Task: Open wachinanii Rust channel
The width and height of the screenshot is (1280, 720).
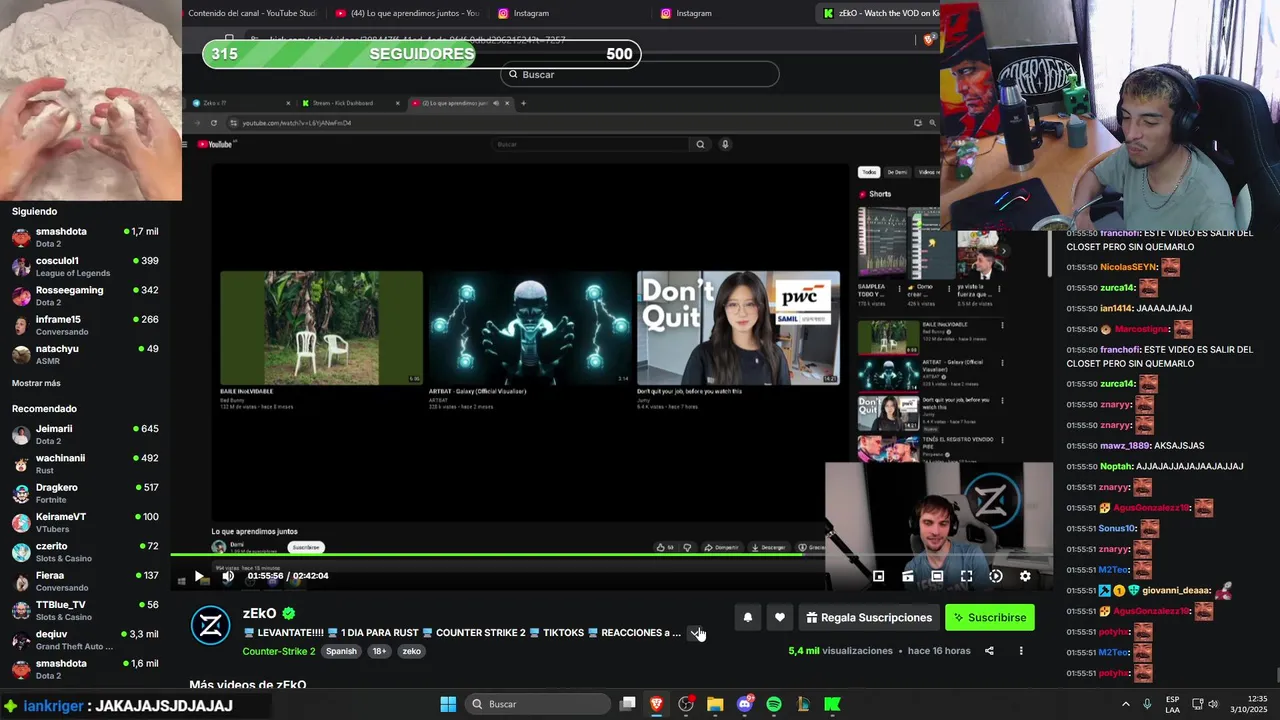Action: [85, 464]
